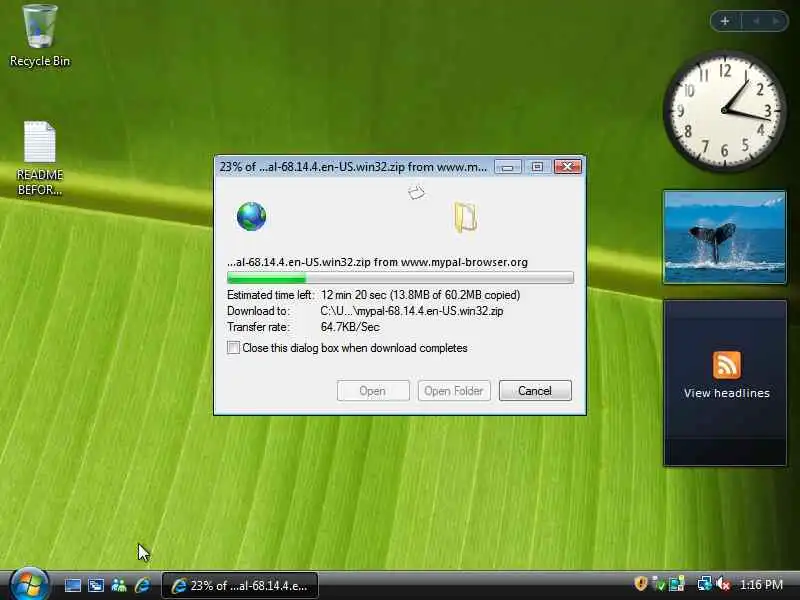Click the flying paper animation in the dialog

coord(416,192)
